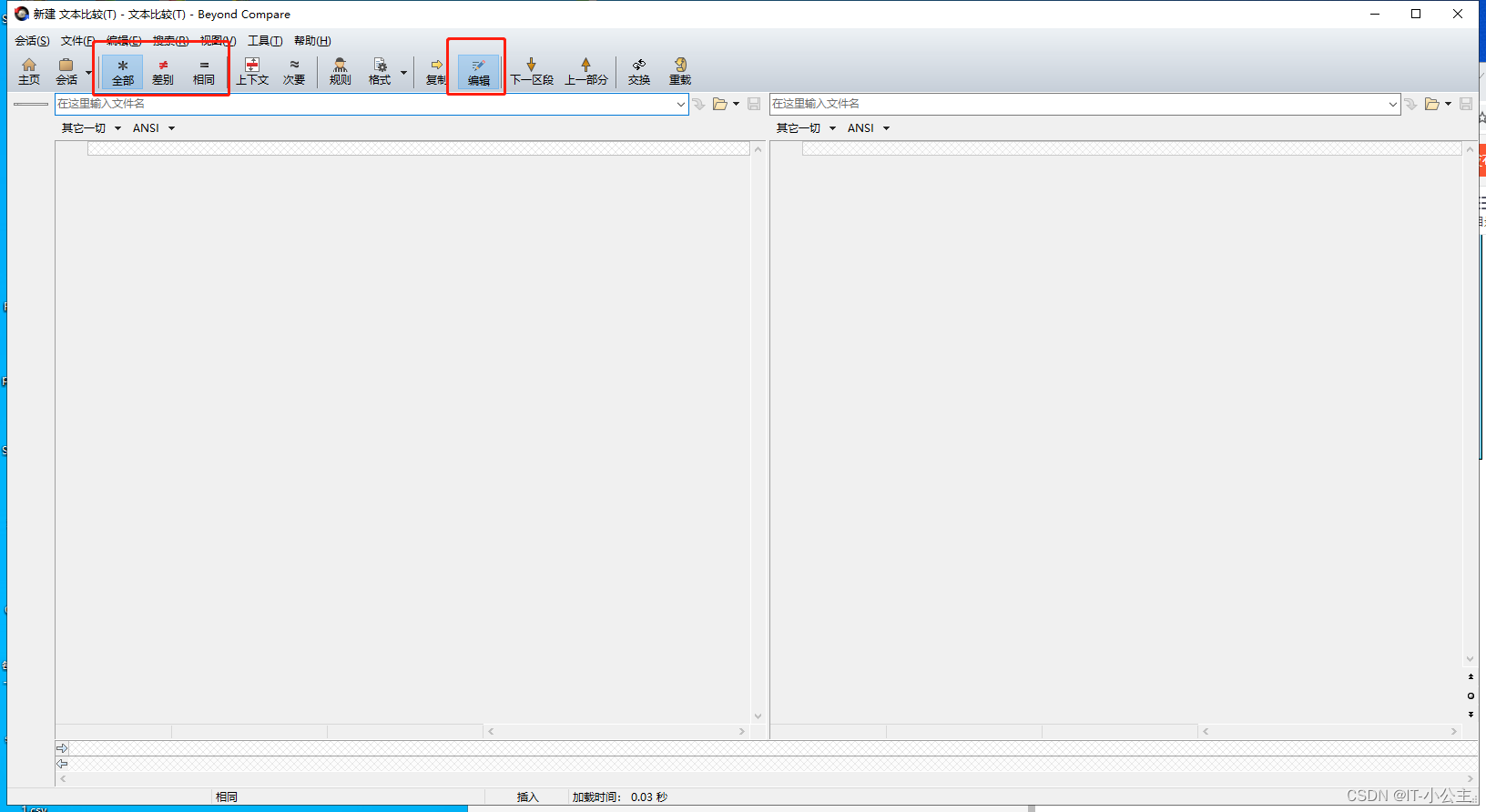Viewport: 1486px width, 812px height.
Task: Open the 编辑(E) menu
Action: (x=124, y=41)
